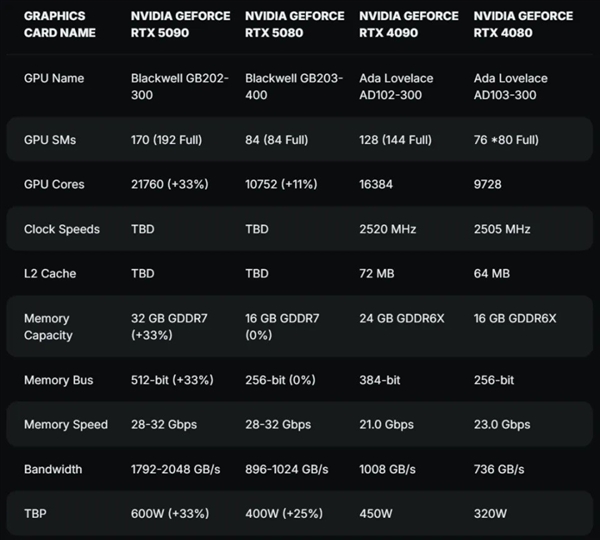Select the NVIDIA GeForce RTX 5080 column header
The height and width of the screenshot is (540, 600).
tap(294, 25)
